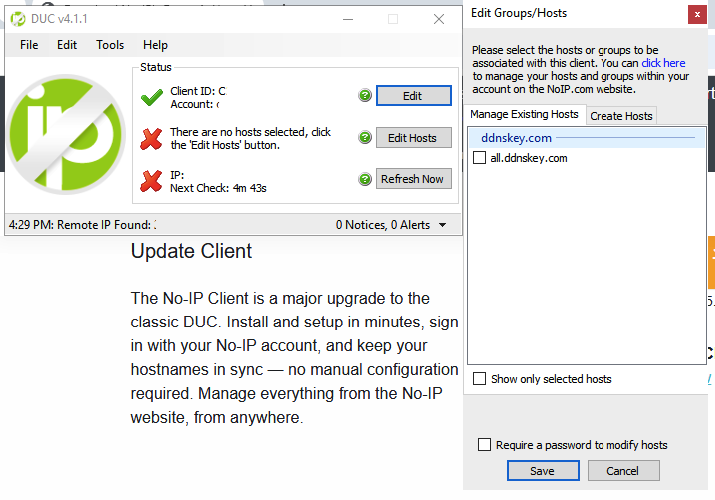Image resolution: width=715 pixels, height=500 pixels.
Task: Click the 'Remote IP Found' status message
Action: coord(82,225)
